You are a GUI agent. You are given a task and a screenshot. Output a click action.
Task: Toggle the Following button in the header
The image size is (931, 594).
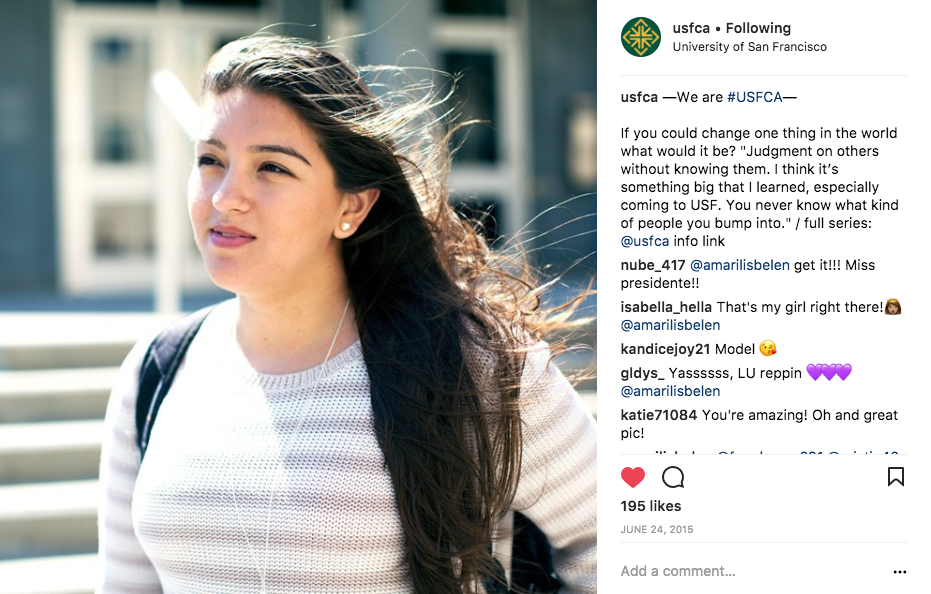pyautogui.click(x=758, y=28)
